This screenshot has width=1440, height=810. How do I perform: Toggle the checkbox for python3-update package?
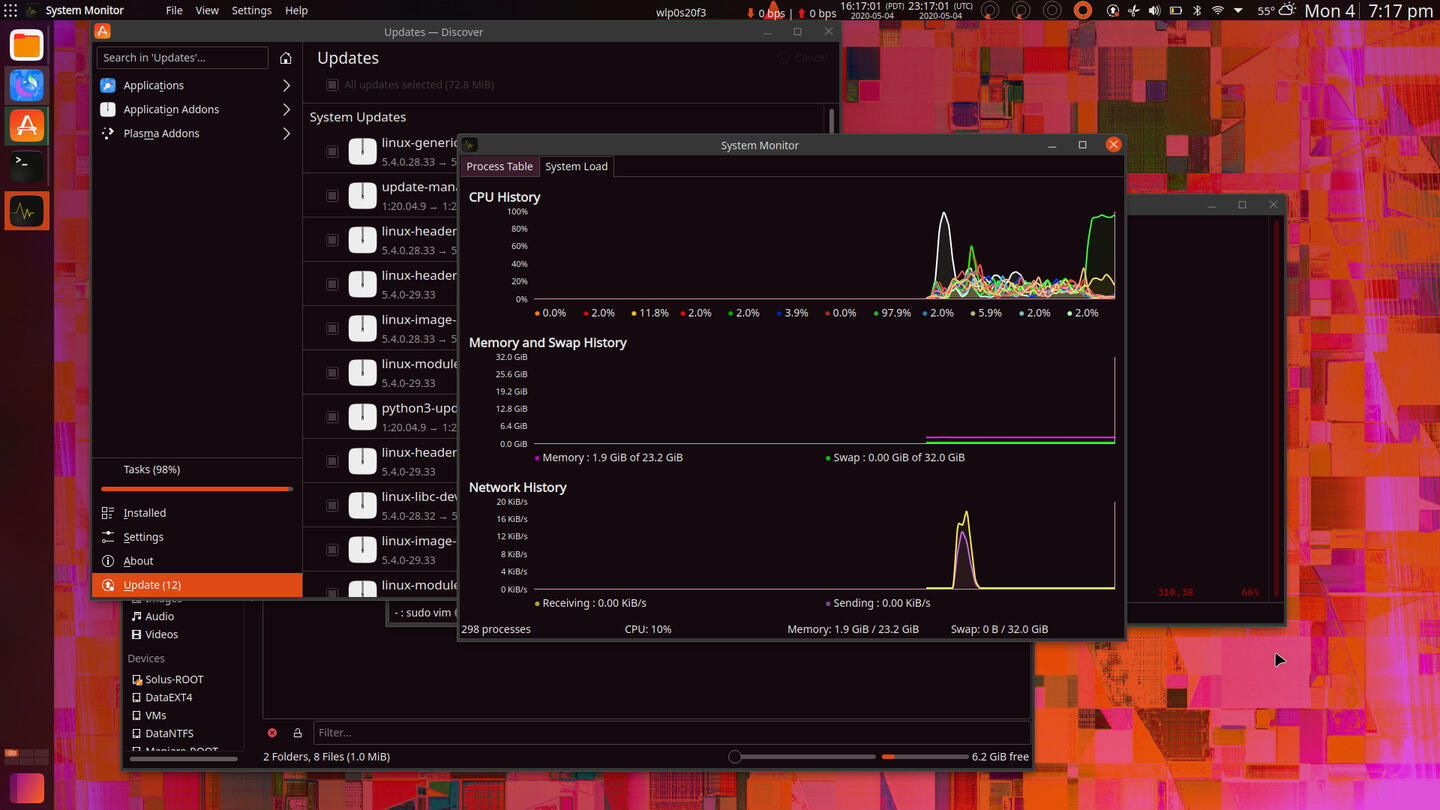pyautogui.click(x=332, y=417)
